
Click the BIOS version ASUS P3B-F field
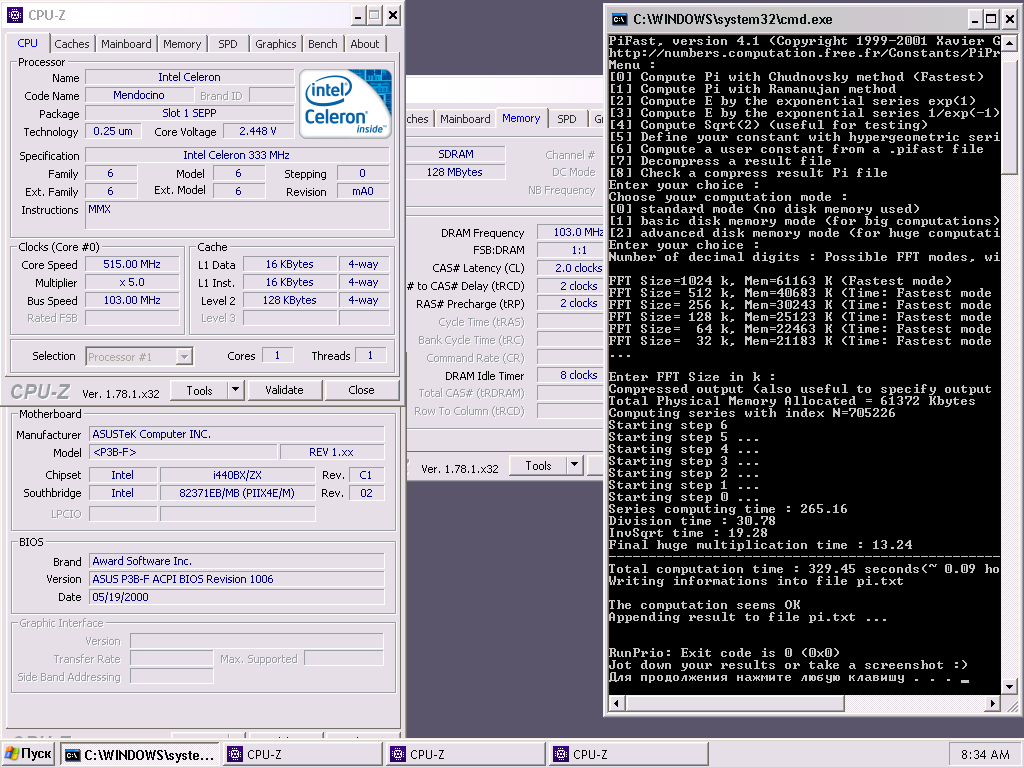[x=236, y=579]
